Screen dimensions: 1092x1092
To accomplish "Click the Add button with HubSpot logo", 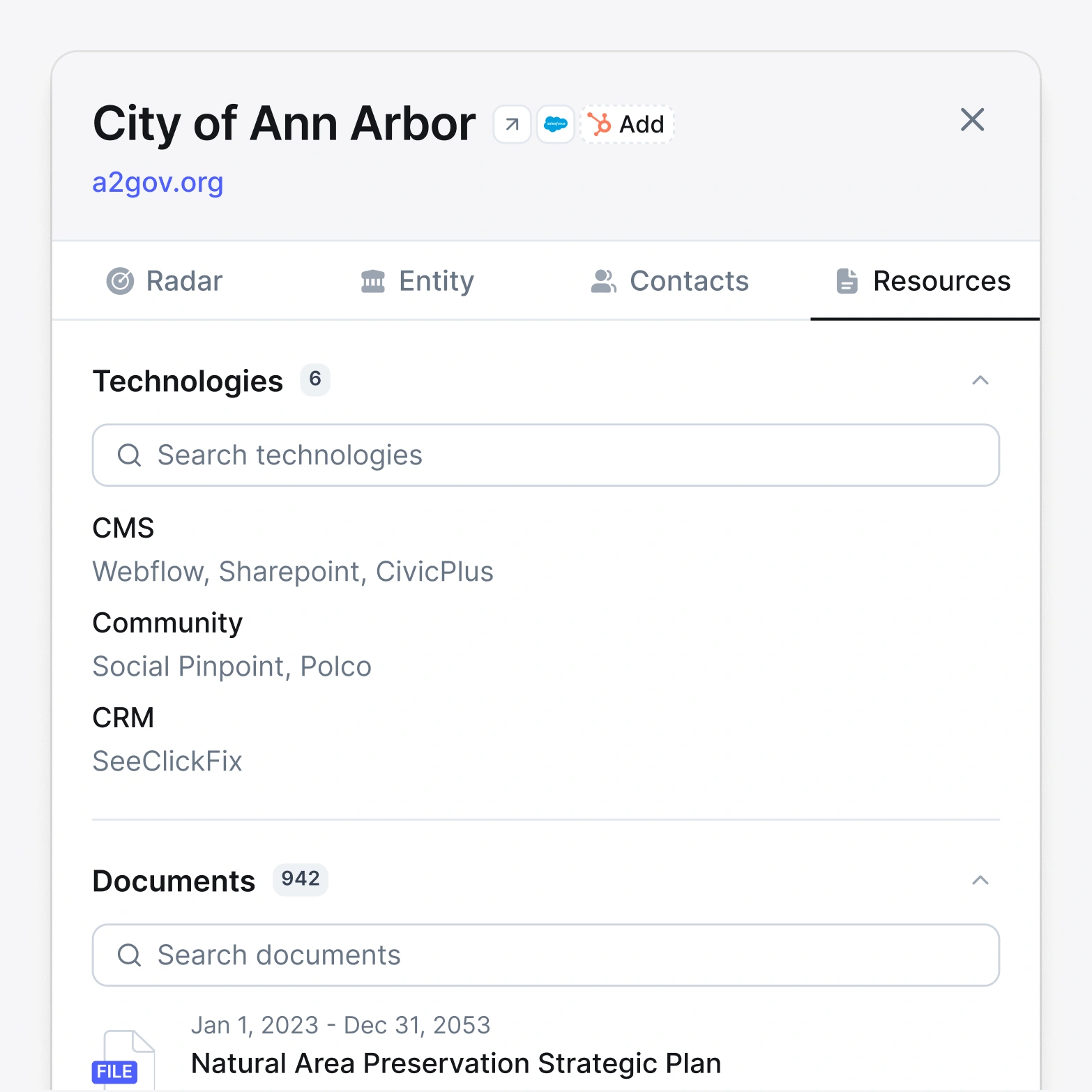I will (625, 124).
